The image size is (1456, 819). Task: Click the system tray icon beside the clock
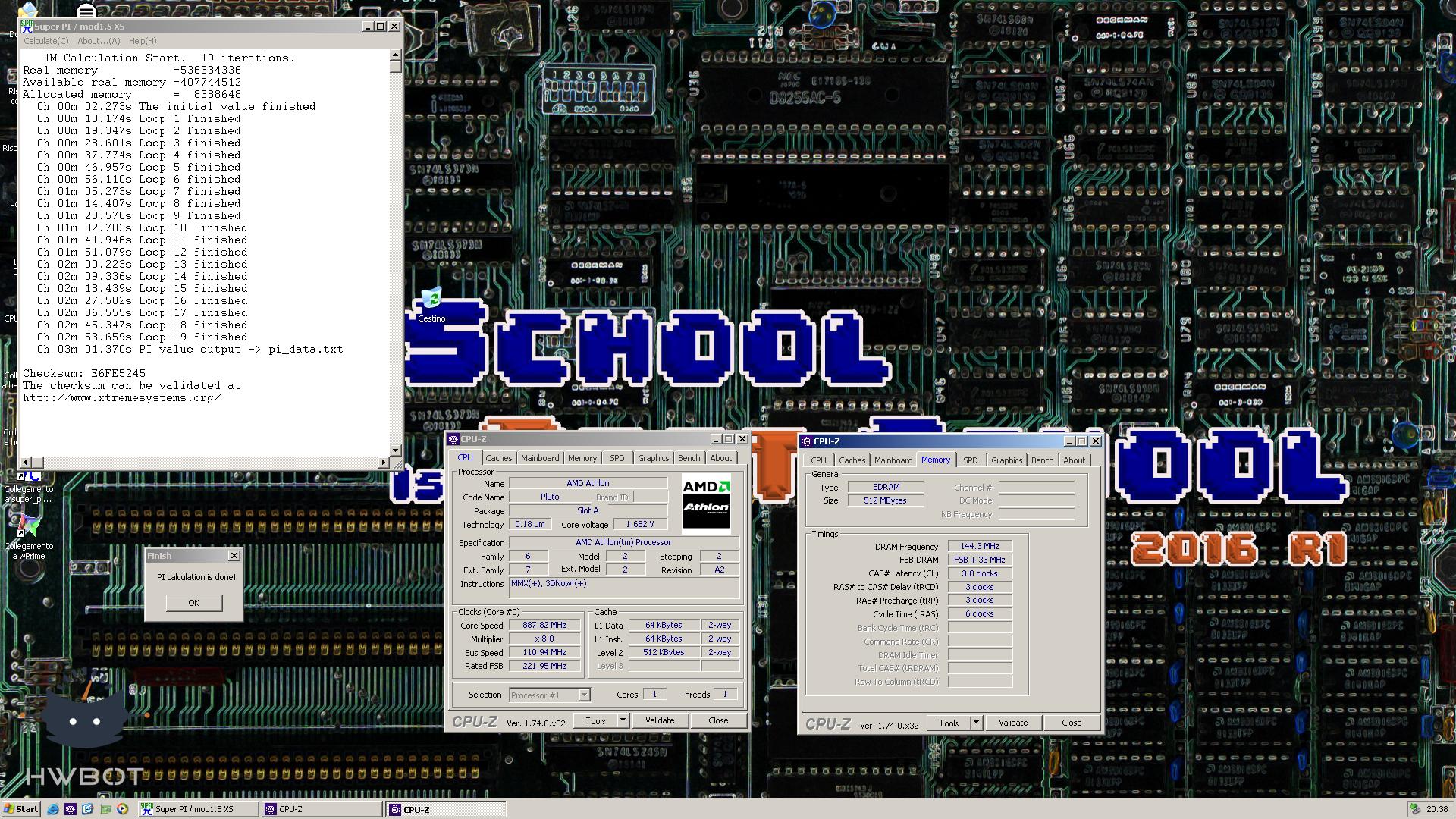pyautogui.click(x=1415, y=809)
